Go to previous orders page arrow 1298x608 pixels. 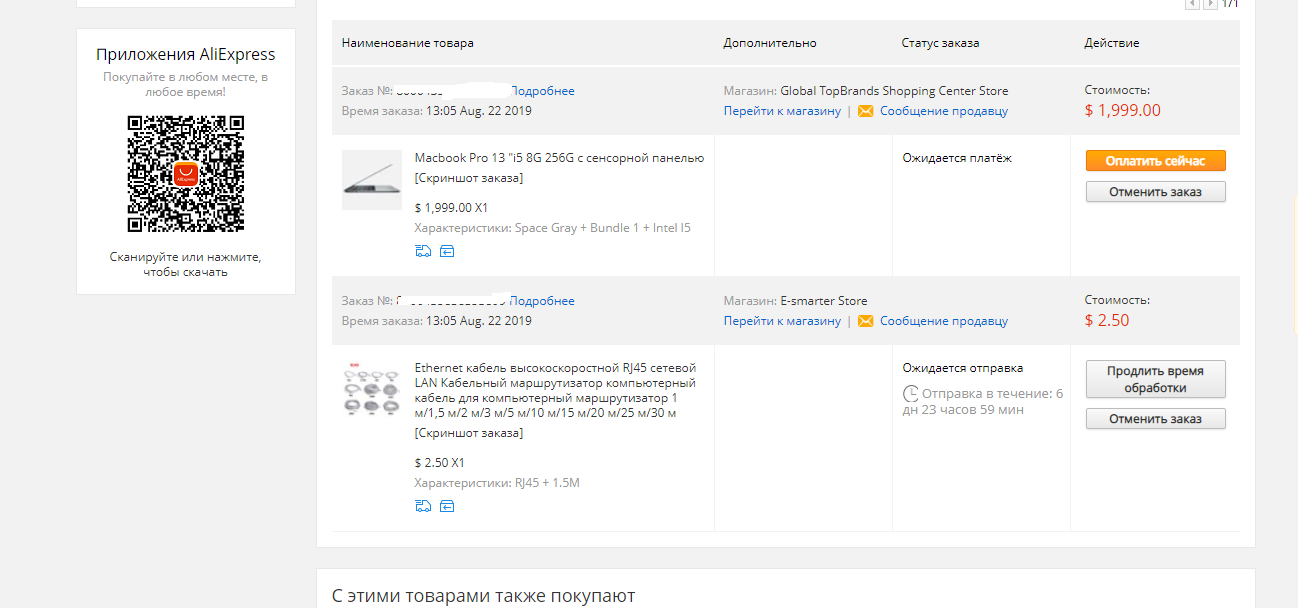1192,4
